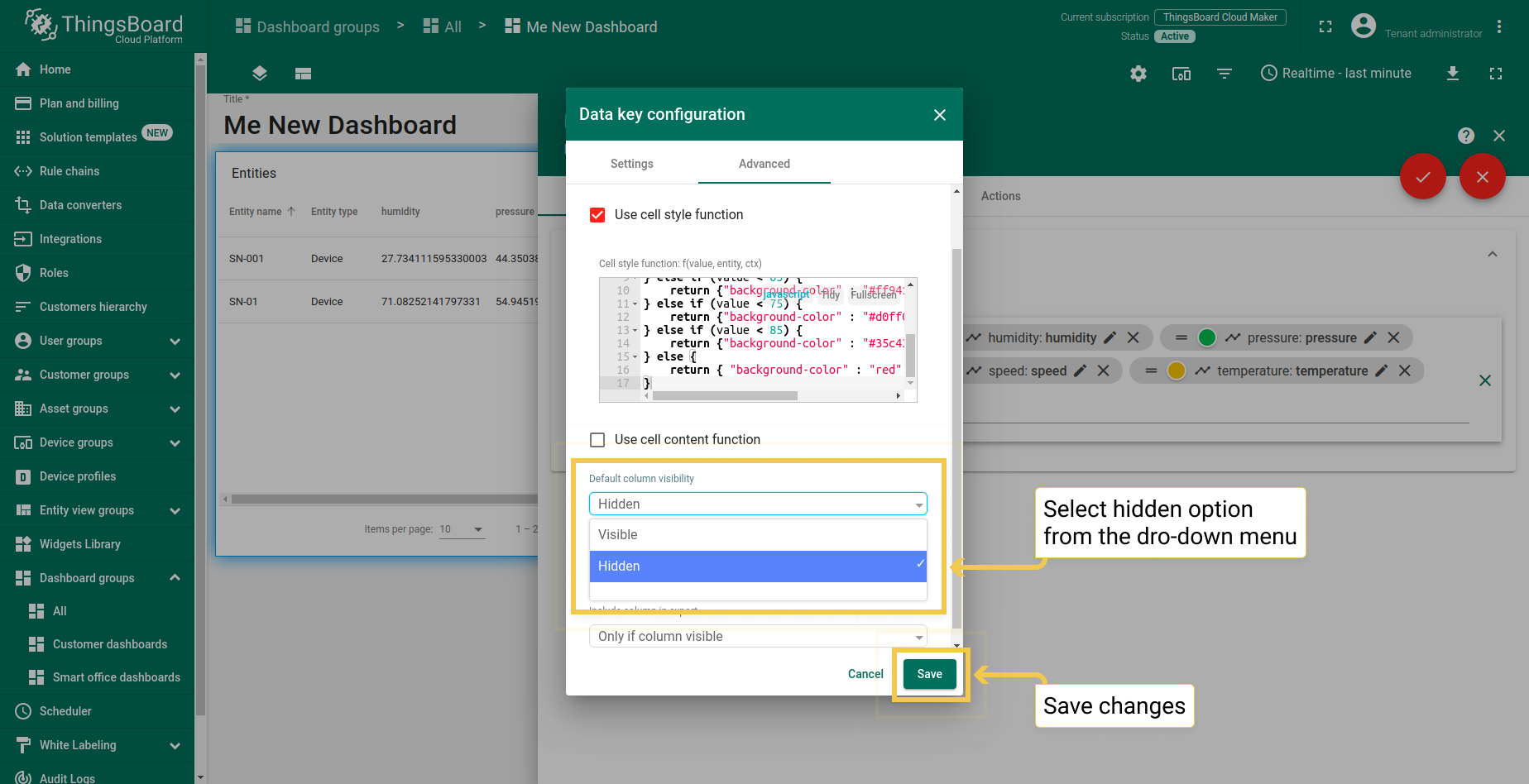Check Use cell content function
The image size is (1529, 784).
pyautogui.click(x=597, y=440)
